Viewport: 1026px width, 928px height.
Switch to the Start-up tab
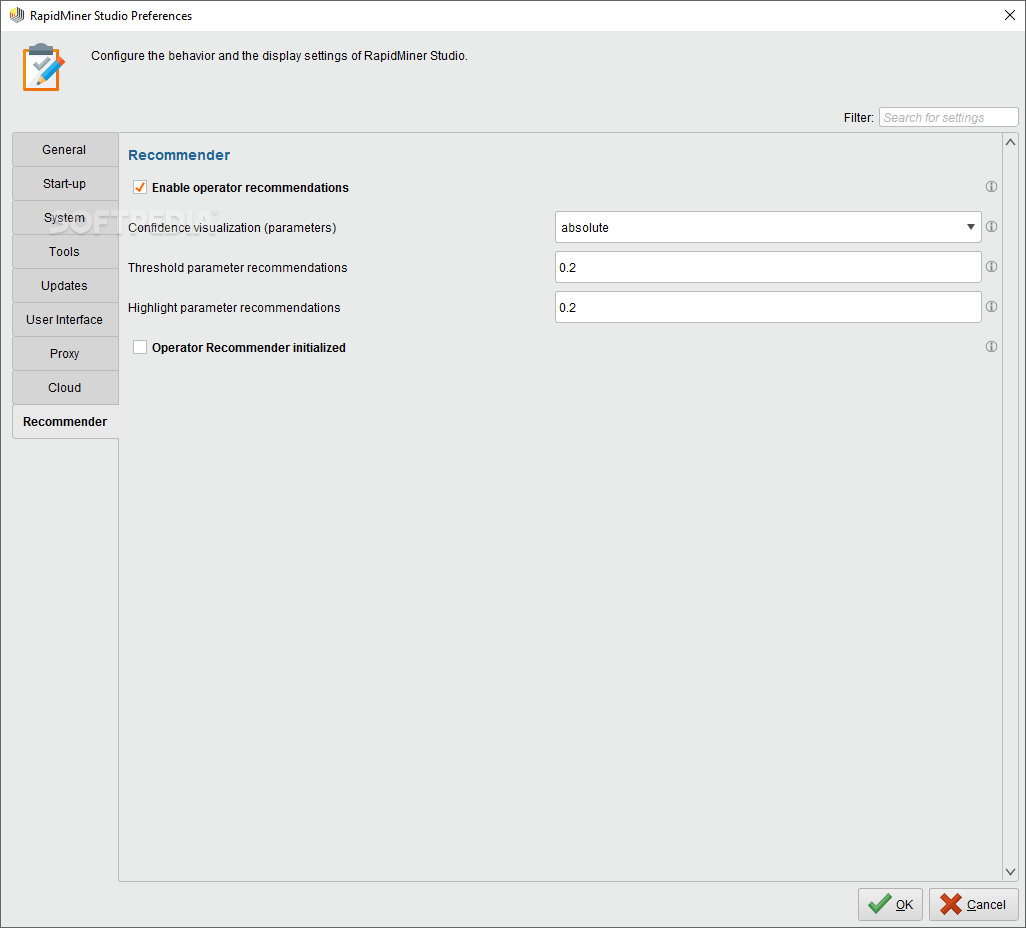tap(65, 183)
